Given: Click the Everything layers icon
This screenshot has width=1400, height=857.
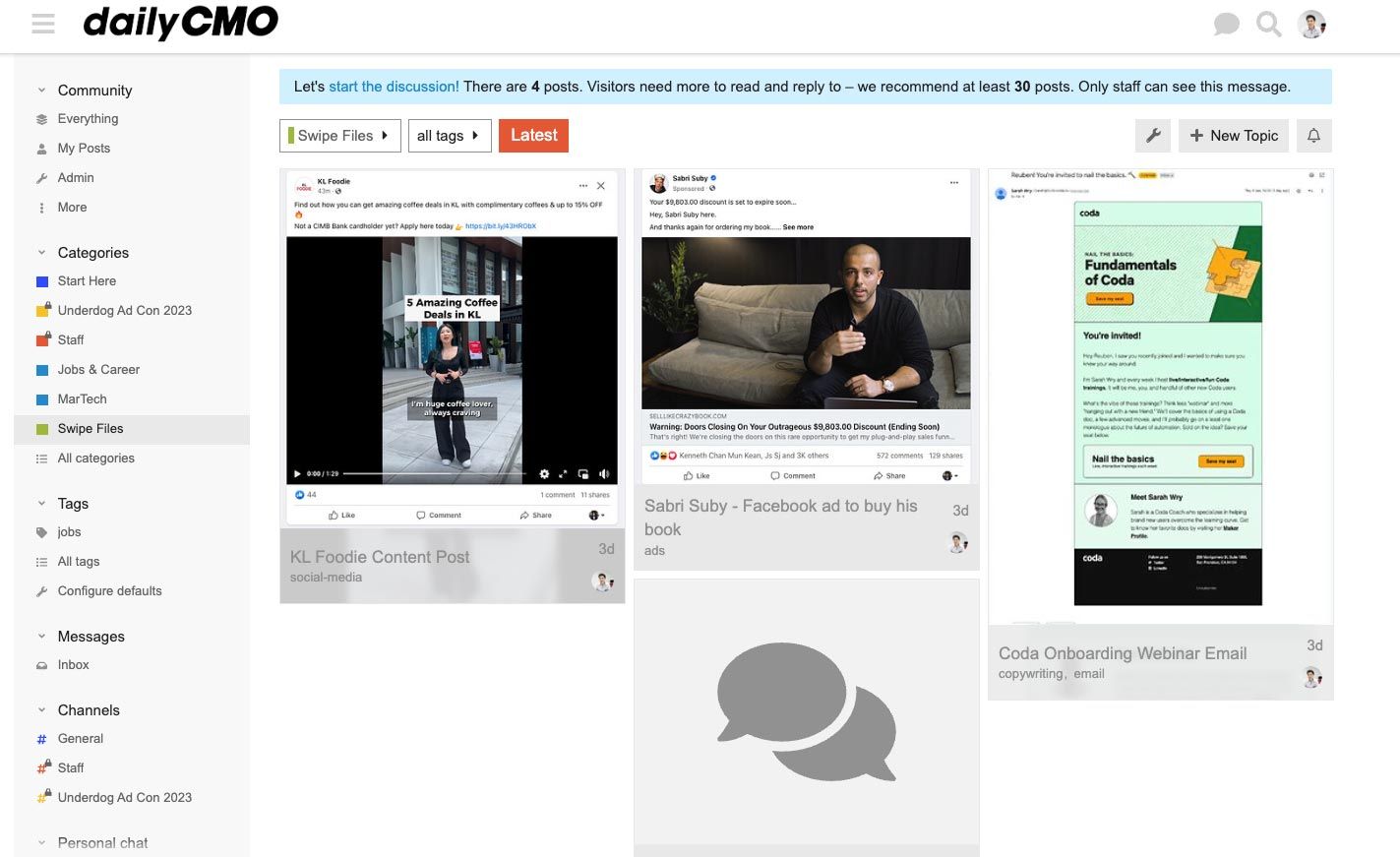Looking at the screenshot, I should pos(41,119).
